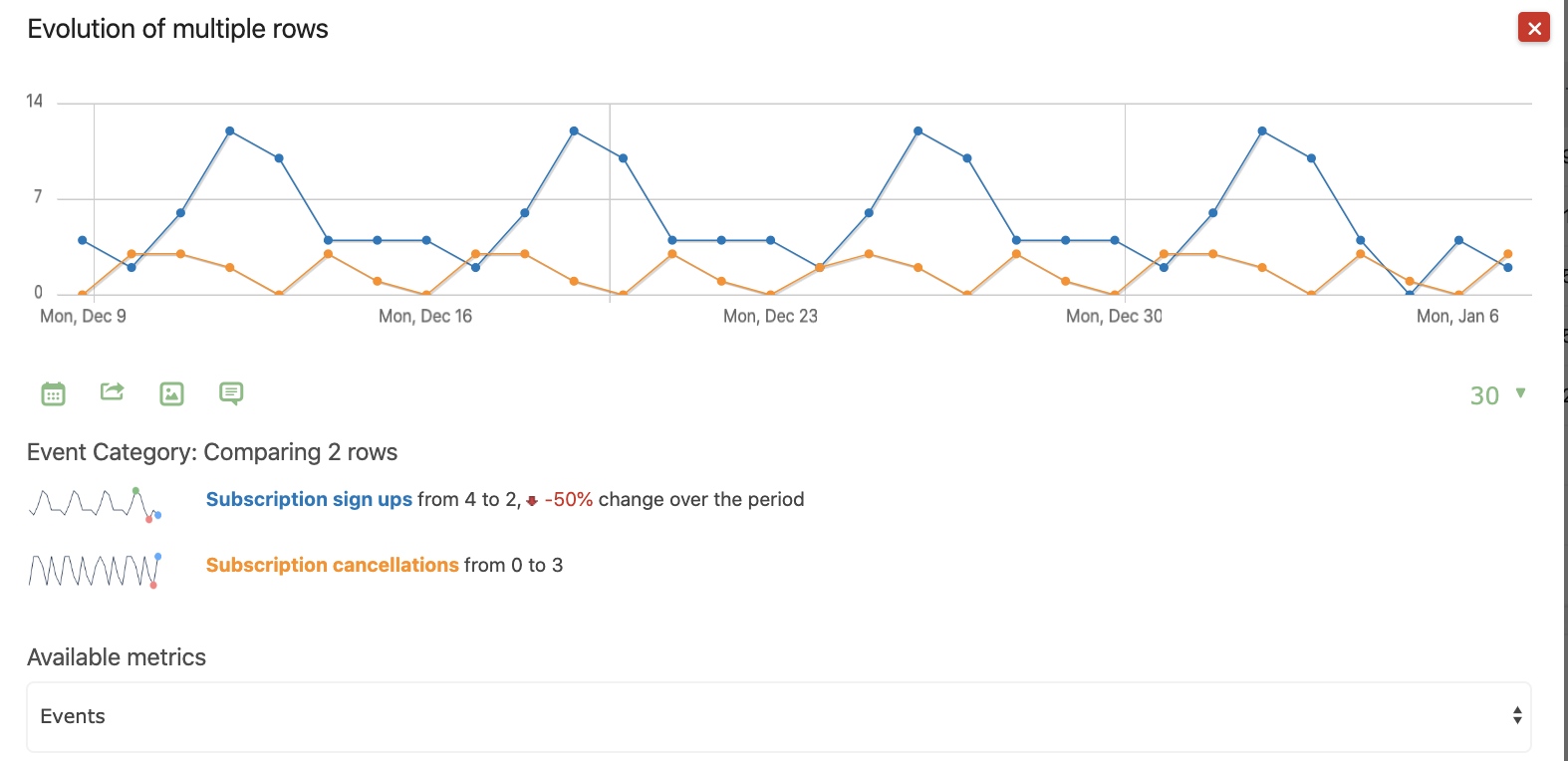Click the Subscription sign ups sparkline
1568x761 pixels.
(96, 503)
